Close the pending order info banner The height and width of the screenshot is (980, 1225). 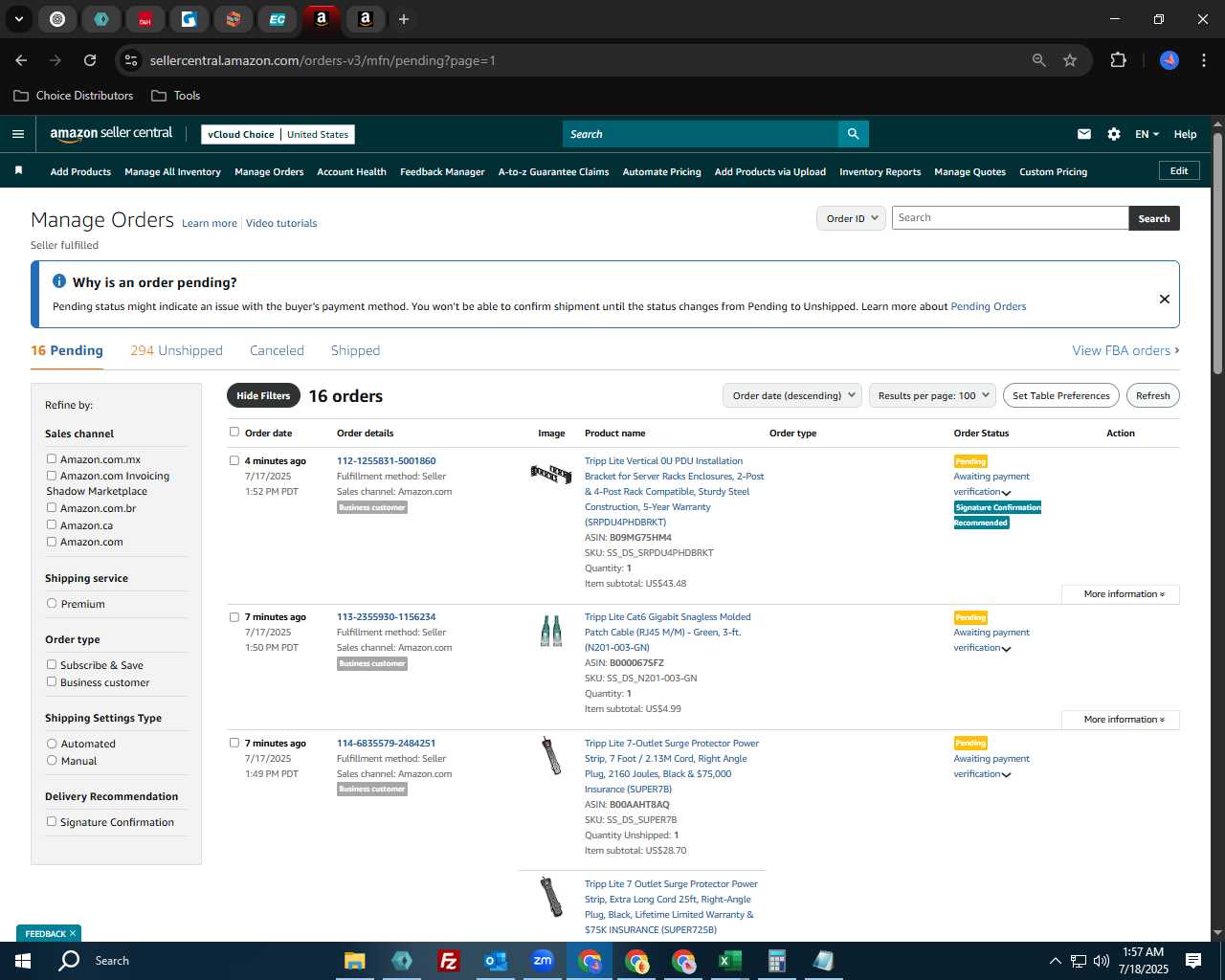1165,299
